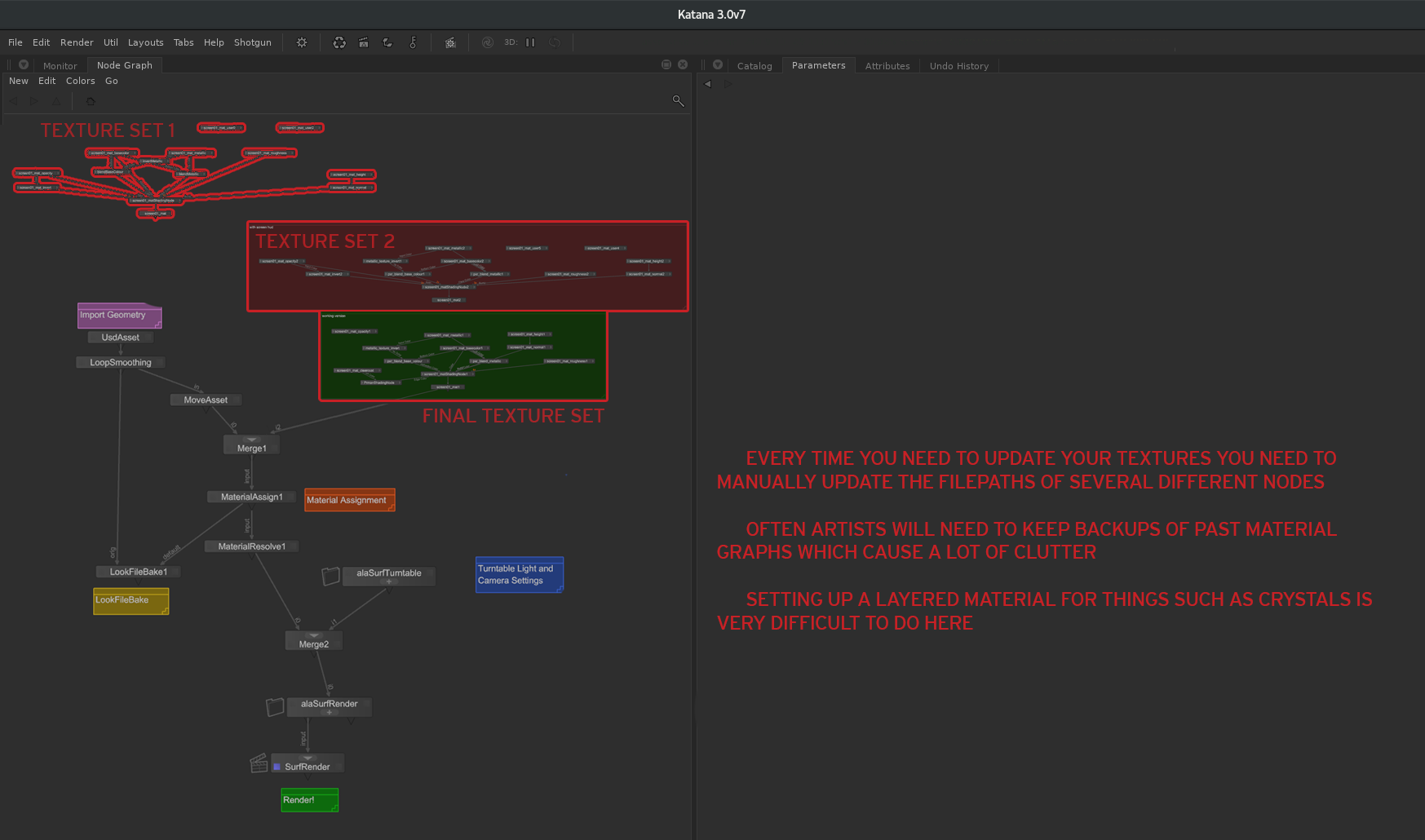Select the MaterialAssign1 node
The height and width of the screenshot is (840, 1425).
click(x=251, y=497)
